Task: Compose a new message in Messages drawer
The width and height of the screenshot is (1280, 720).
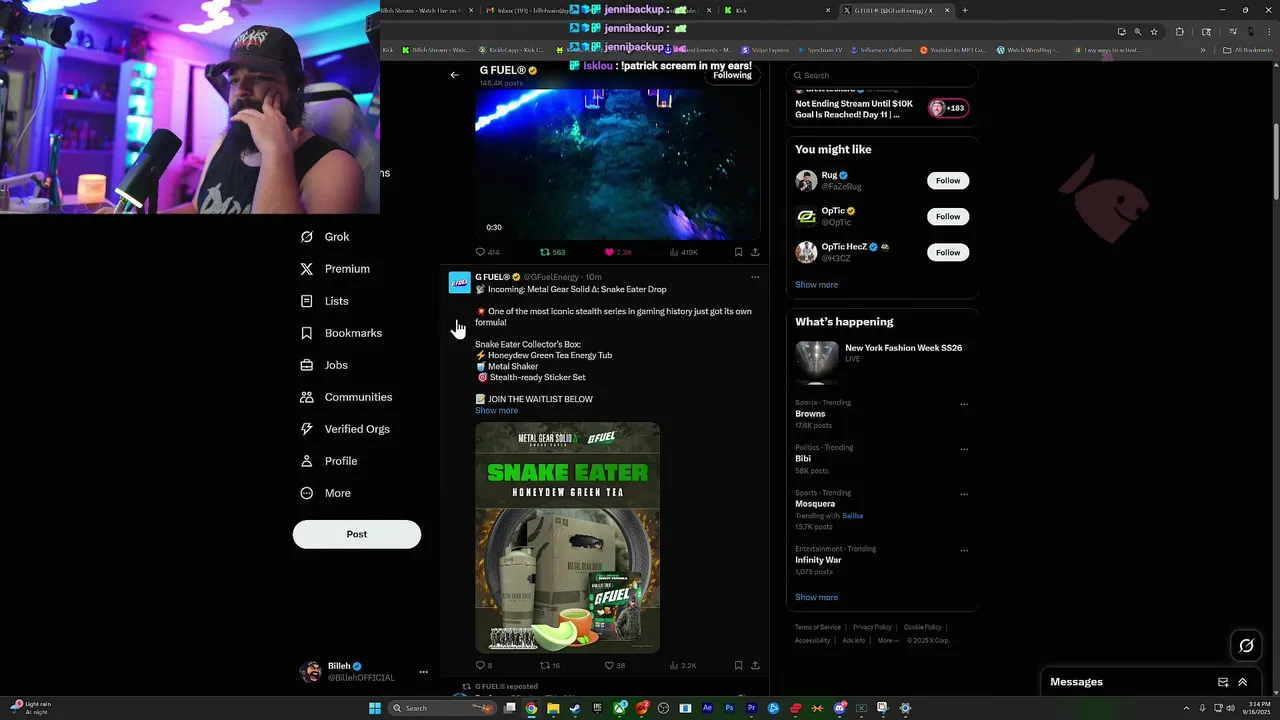Action: pos(1223,682)
